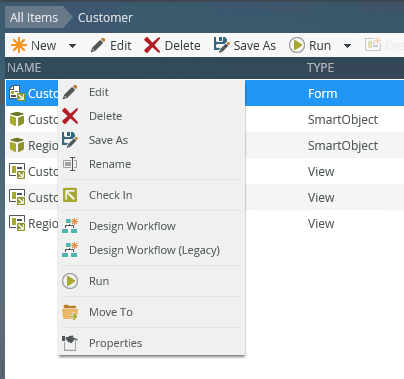Sort by the TYPE column header
Screen dimensions: 404x379
[320, 68]
